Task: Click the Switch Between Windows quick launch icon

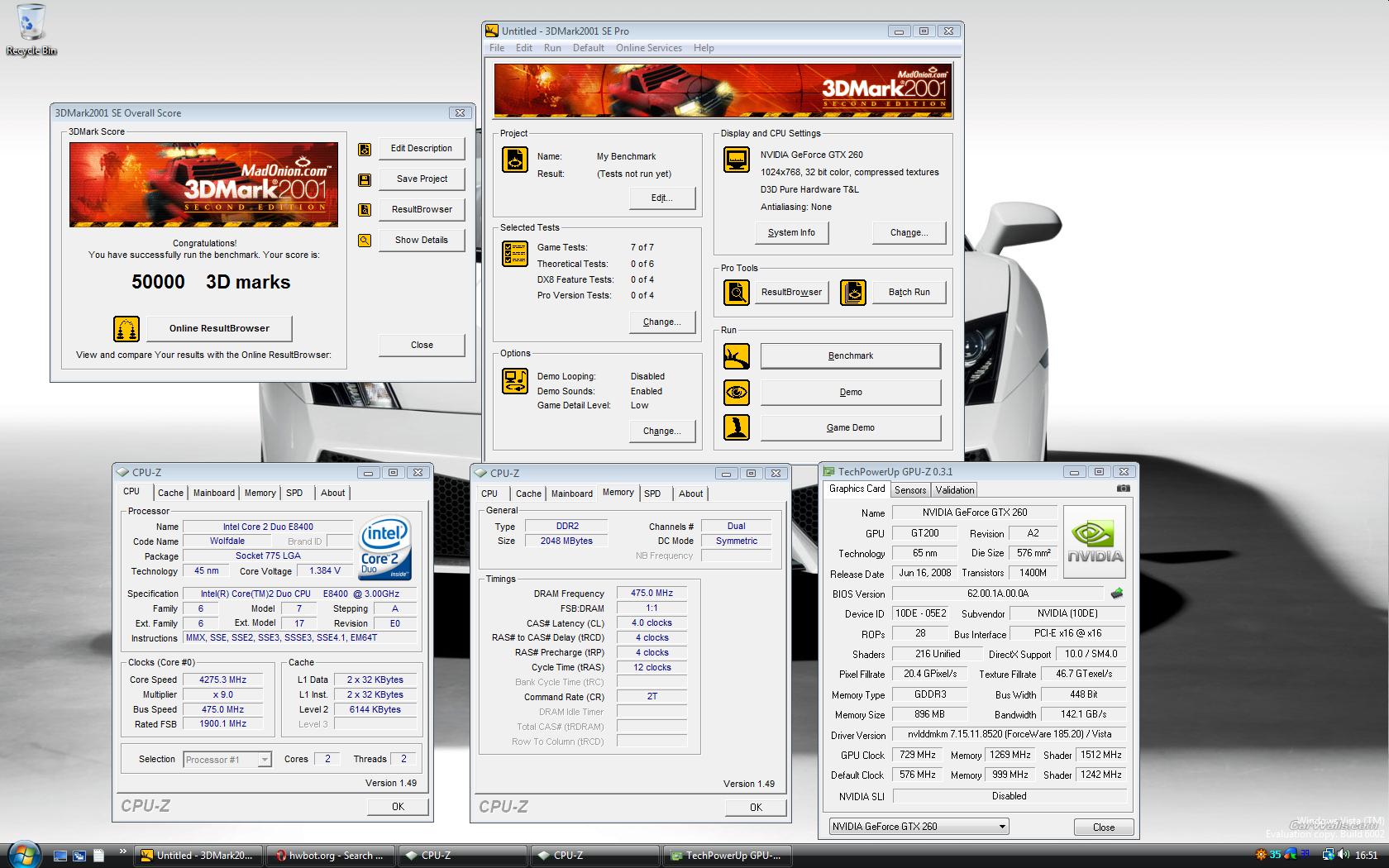Action: tap(79, 856)
